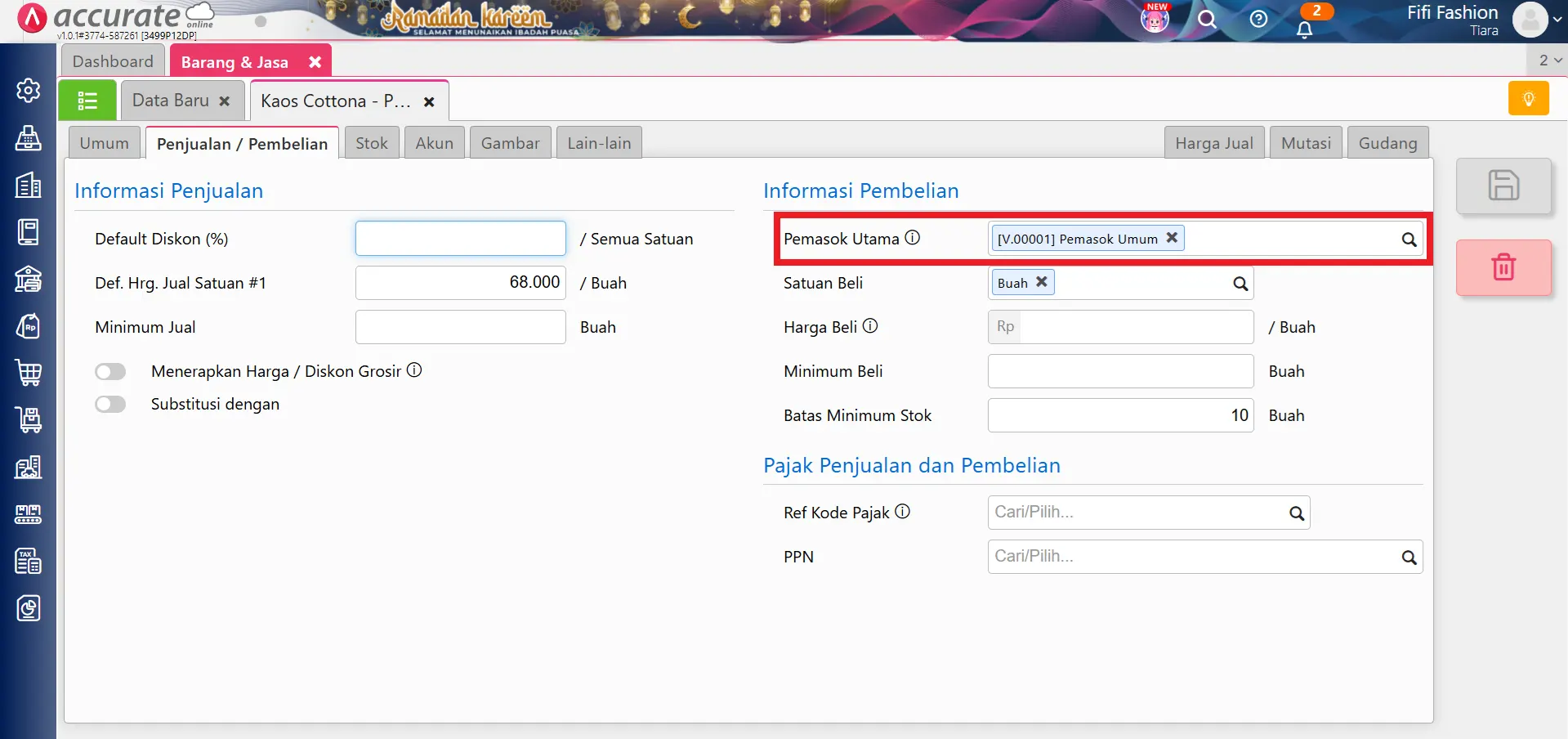Open the Kasir cash register sidebar icon
Viewport: 1568px width, 739px height.
(29, 138)
